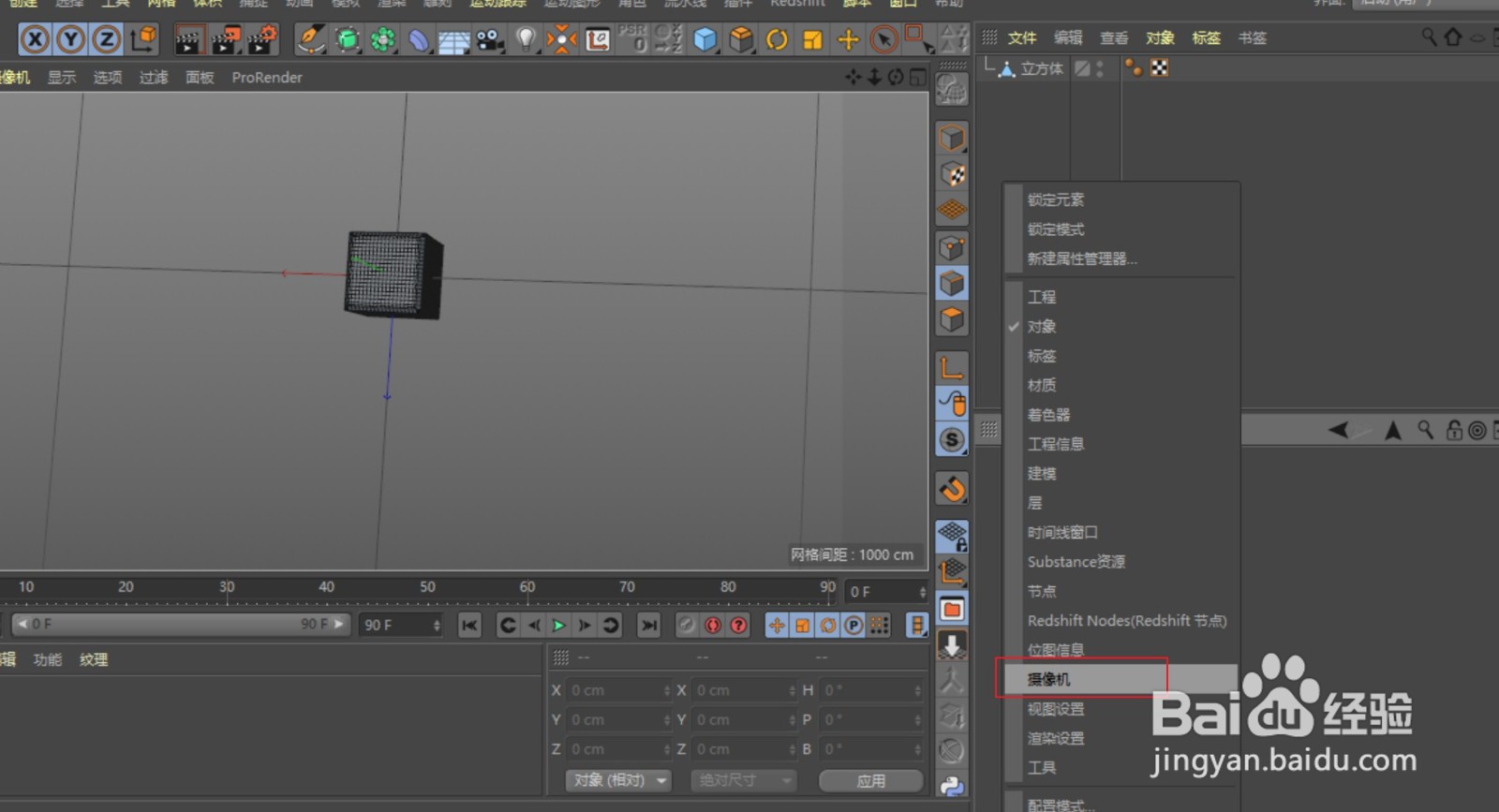Screen dimensions: 1499x812
Task: Select the 立方体 object in the tree
Action: pyautogui.click(x=1042, y=68)
